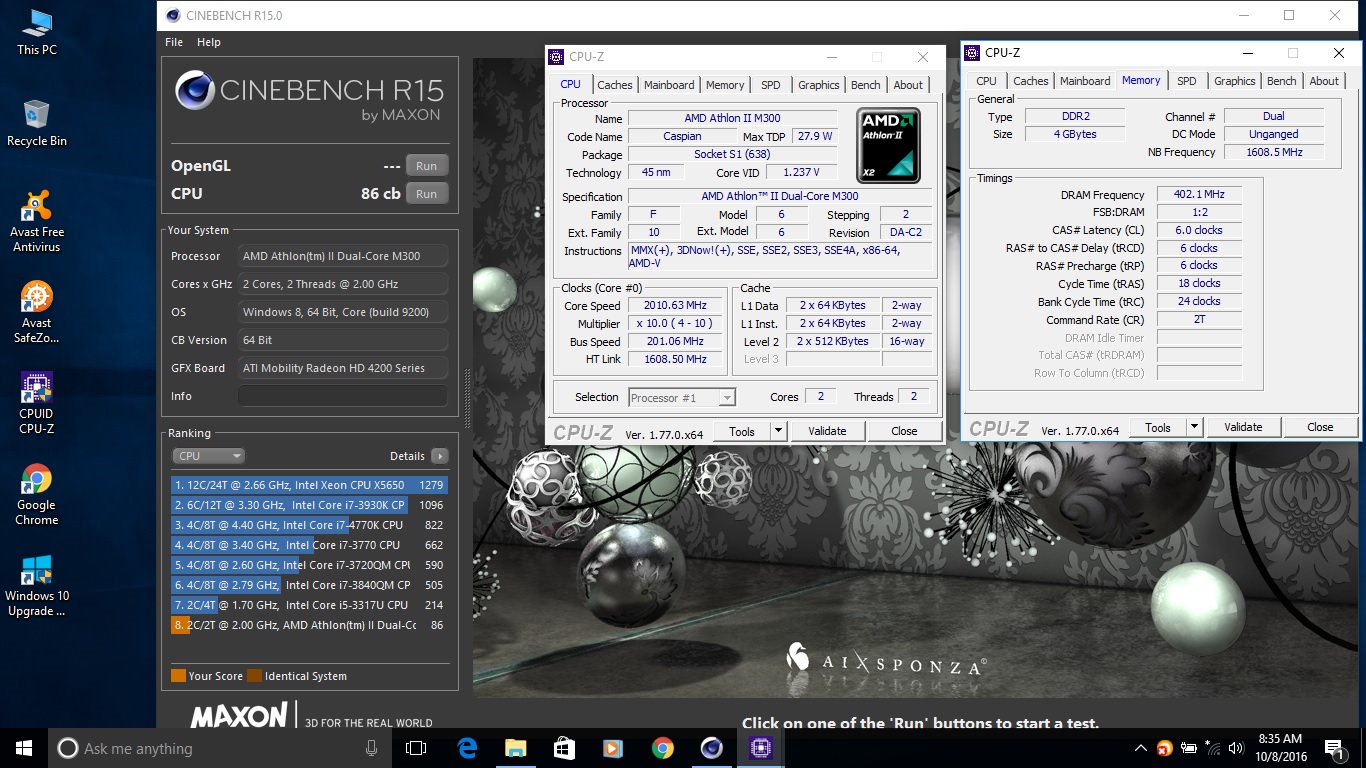Select Windows 10 Upgrade desktop shortcut
Screen dimensions: 1366x768
click(37, 585)
